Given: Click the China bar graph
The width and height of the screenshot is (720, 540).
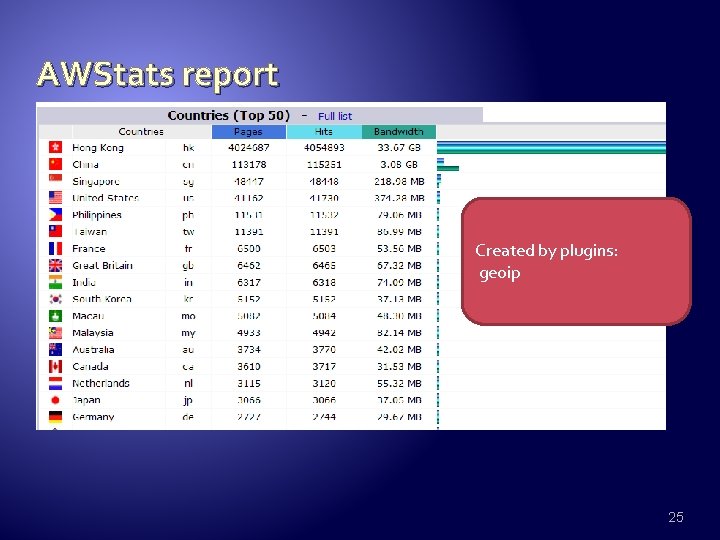Looking at the screenshot, I should point(448,164).
